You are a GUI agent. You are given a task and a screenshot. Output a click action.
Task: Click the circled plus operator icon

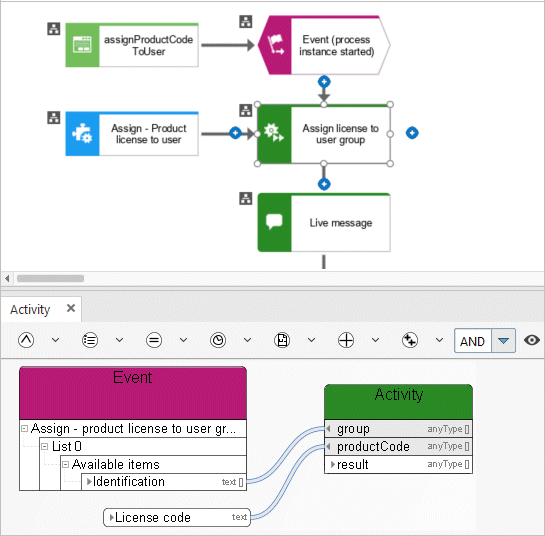coord(346,340)
